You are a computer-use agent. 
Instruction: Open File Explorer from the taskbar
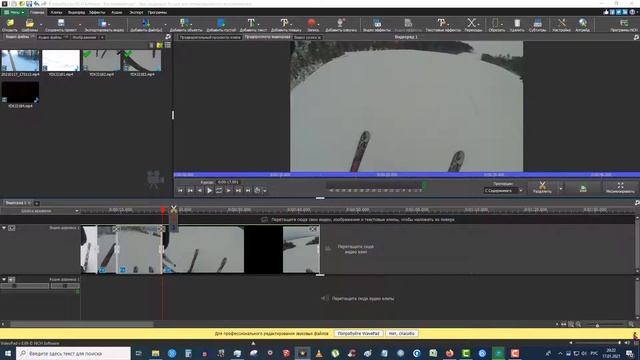[156, 353]
